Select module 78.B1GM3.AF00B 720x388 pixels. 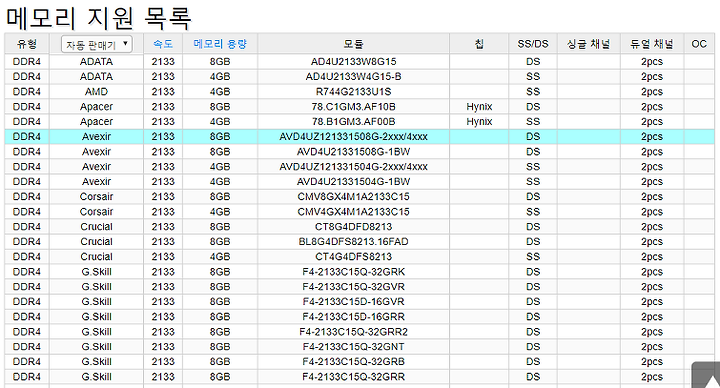pos(353,122)
